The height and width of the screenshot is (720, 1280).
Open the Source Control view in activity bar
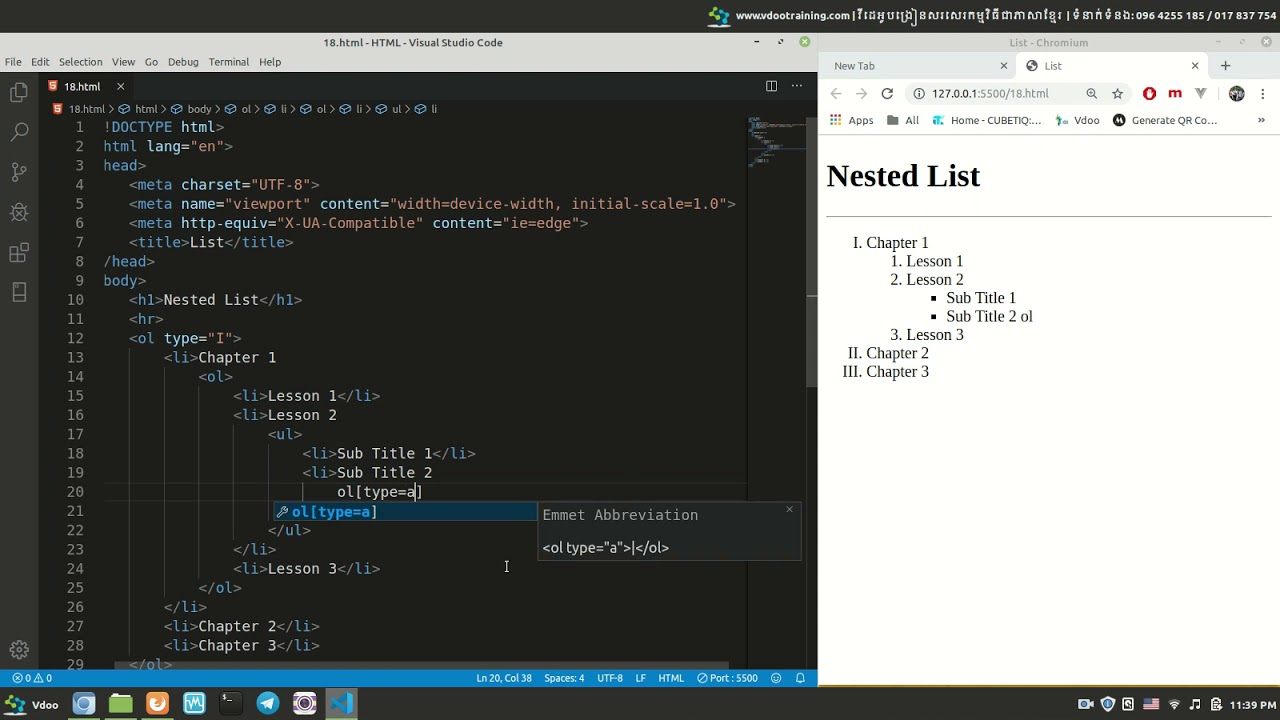[x=19, y=172]
